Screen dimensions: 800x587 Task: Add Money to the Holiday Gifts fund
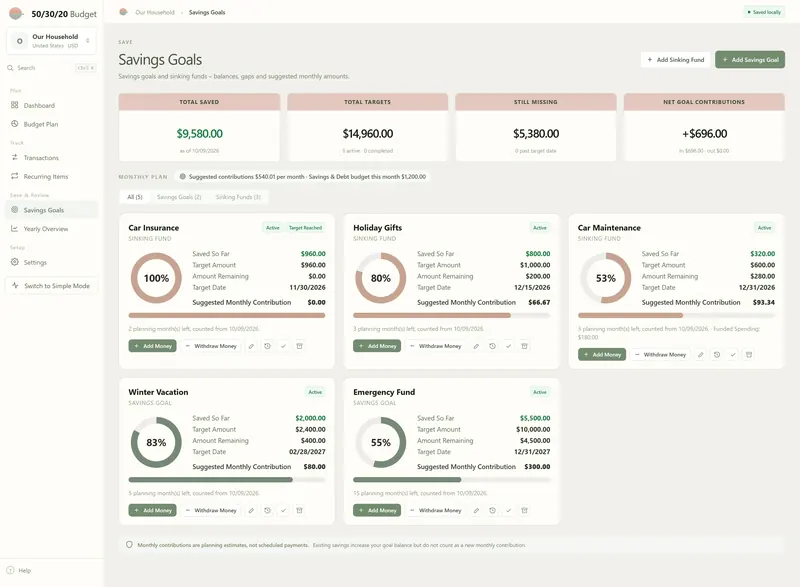377,346
